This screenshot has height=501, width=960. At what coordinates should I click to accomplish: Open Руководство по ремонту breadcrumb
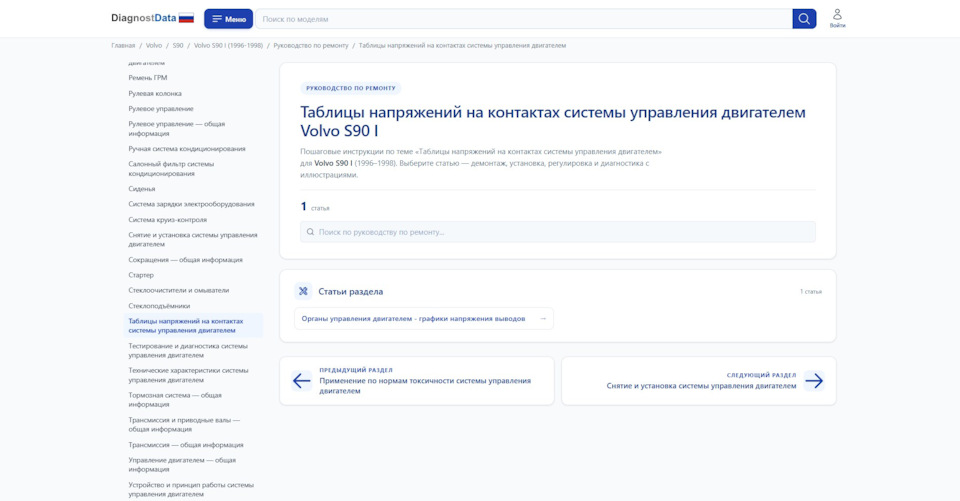(311, 45)
